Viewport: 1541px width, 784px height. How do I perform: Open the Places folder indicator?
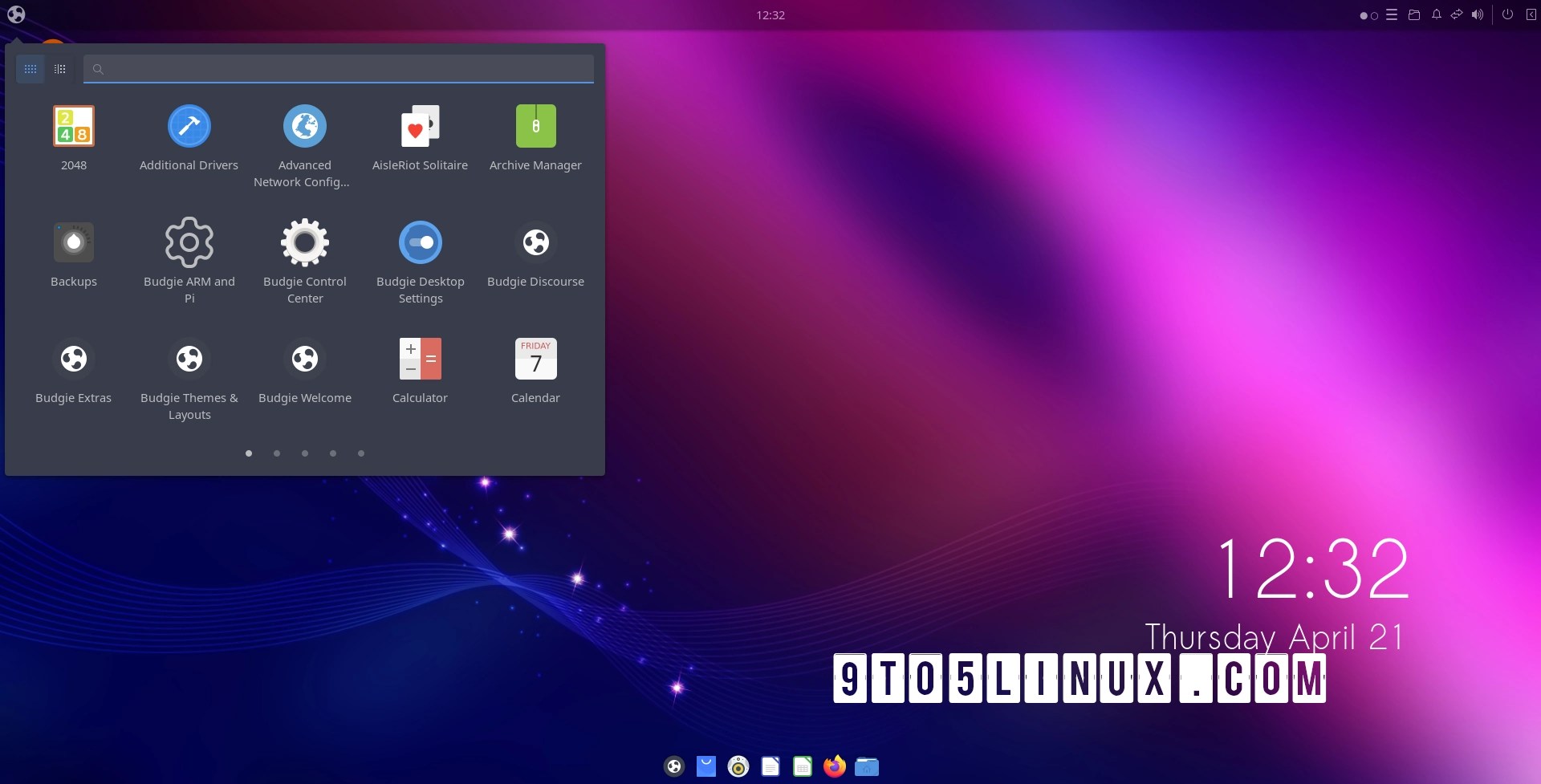pos(1414,14)
